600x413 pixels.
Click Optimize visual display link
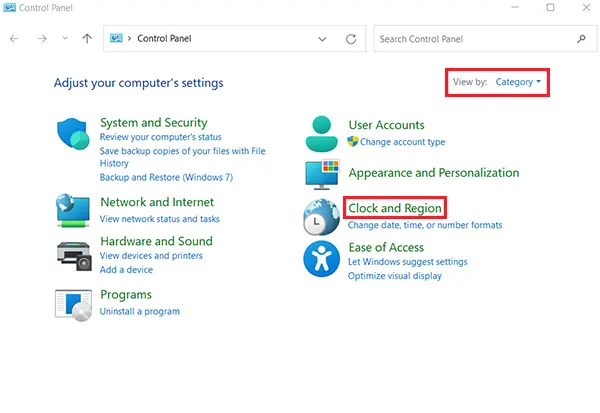(394, 276)
